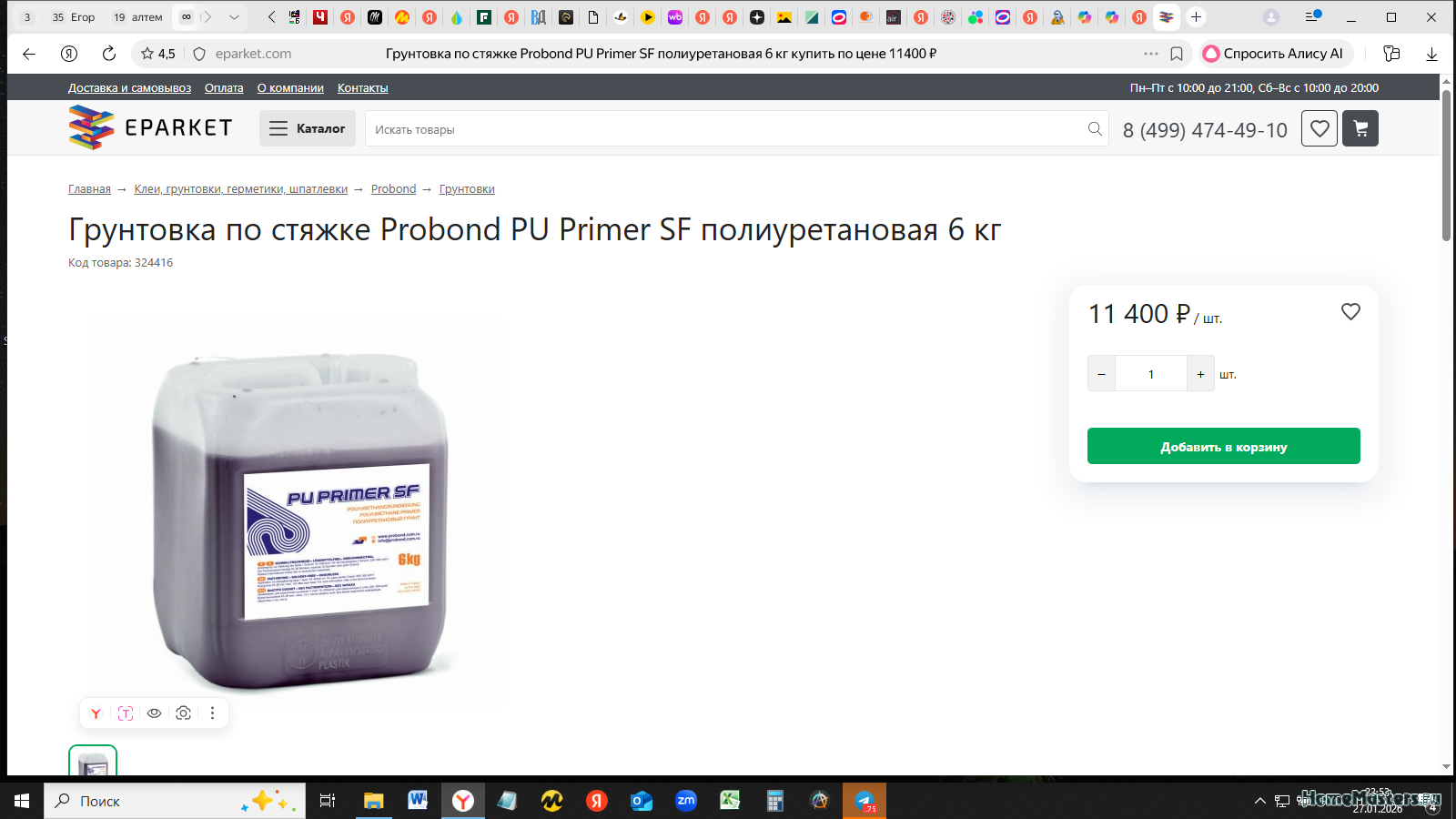Expand the tab list chevron
Image resolution: width=1456 pixels, height=819 pixels.
tap(234, 17)
